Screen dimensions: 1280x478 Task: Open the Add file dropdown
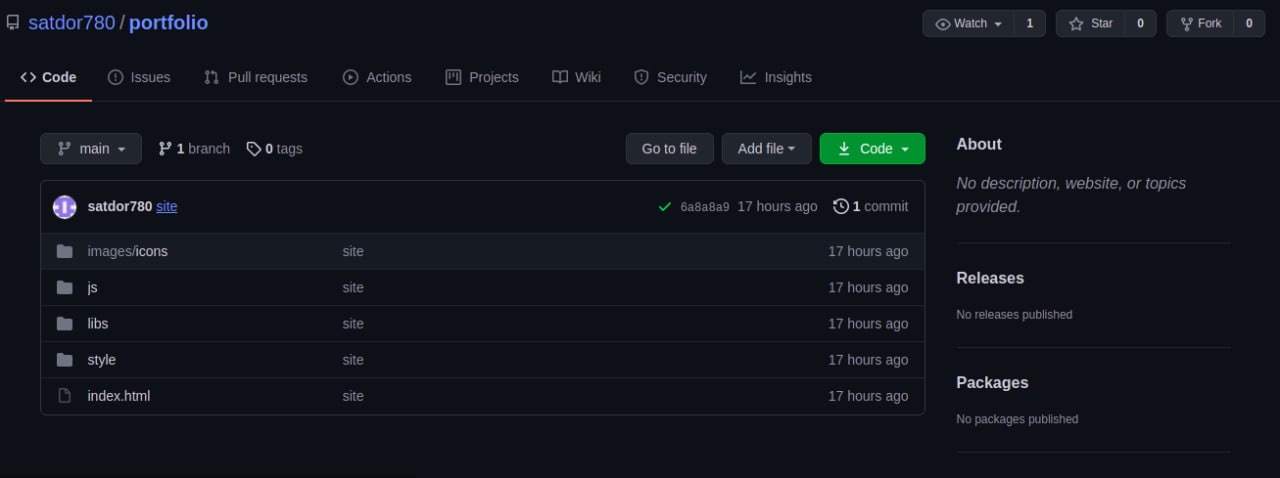[767, 148]
